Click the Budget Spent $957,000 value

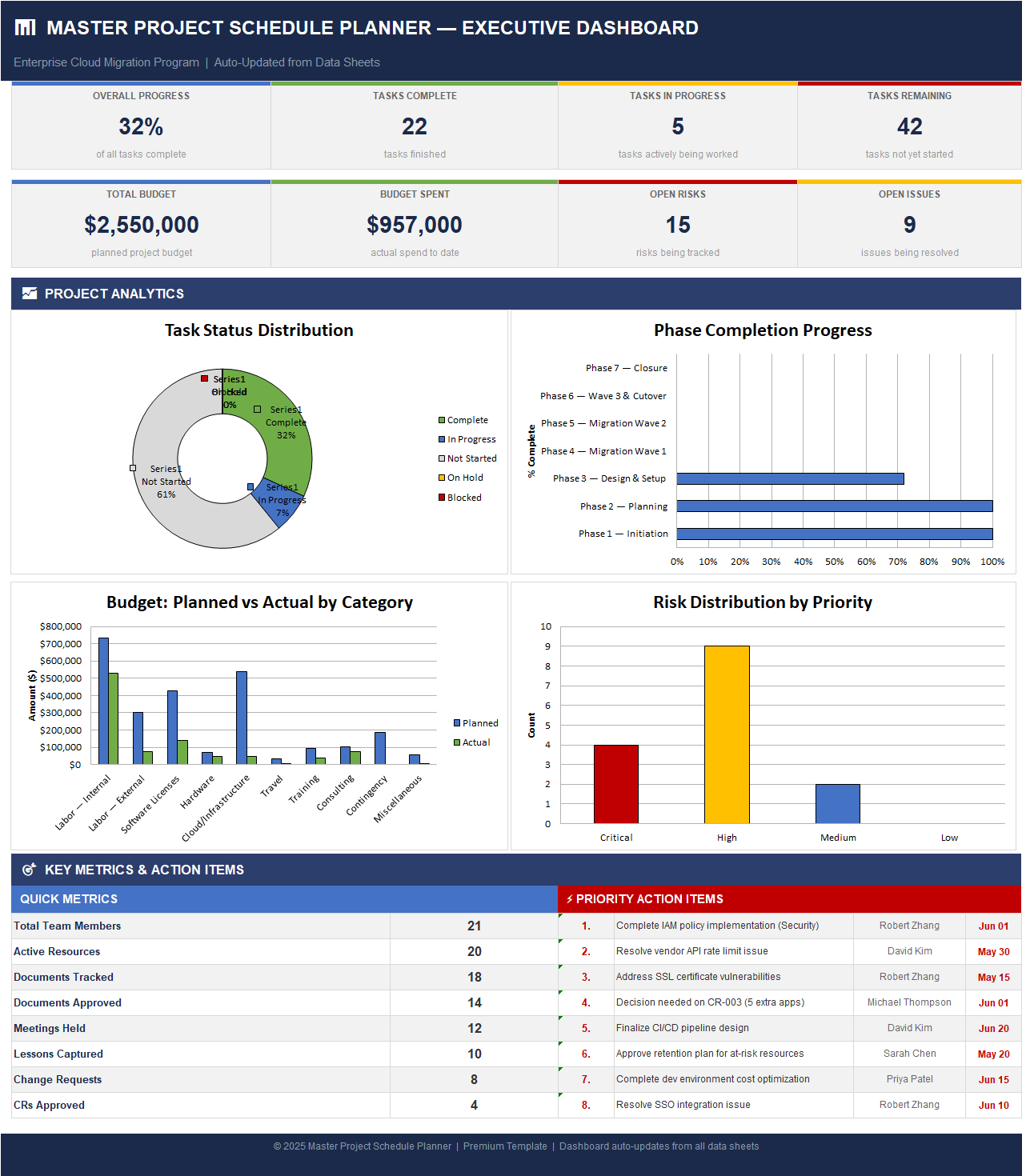click(x=415, y=225)
